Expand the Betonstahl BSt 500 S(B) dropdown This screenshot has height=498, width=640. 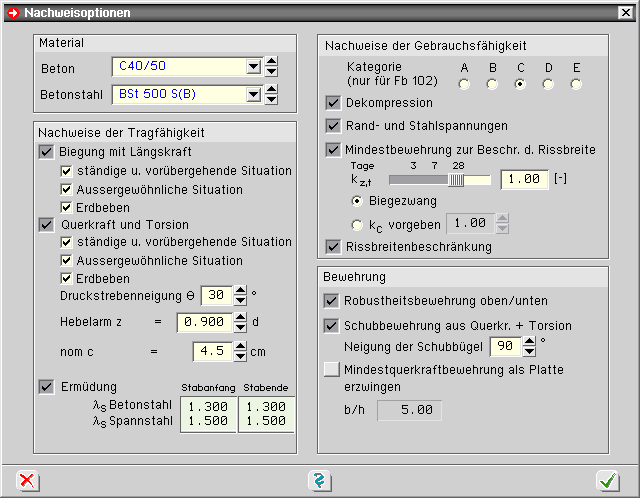253,95
